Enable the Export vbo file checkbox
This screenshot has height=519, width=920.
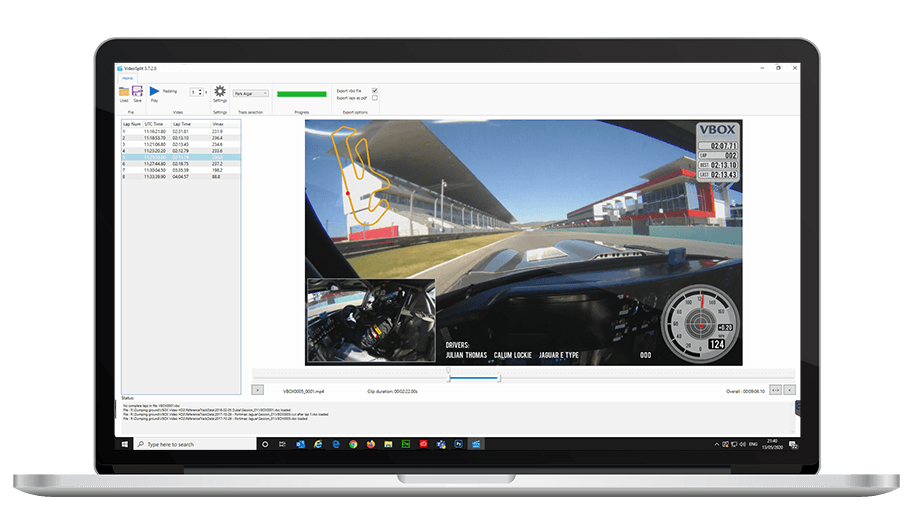point(375,90)
